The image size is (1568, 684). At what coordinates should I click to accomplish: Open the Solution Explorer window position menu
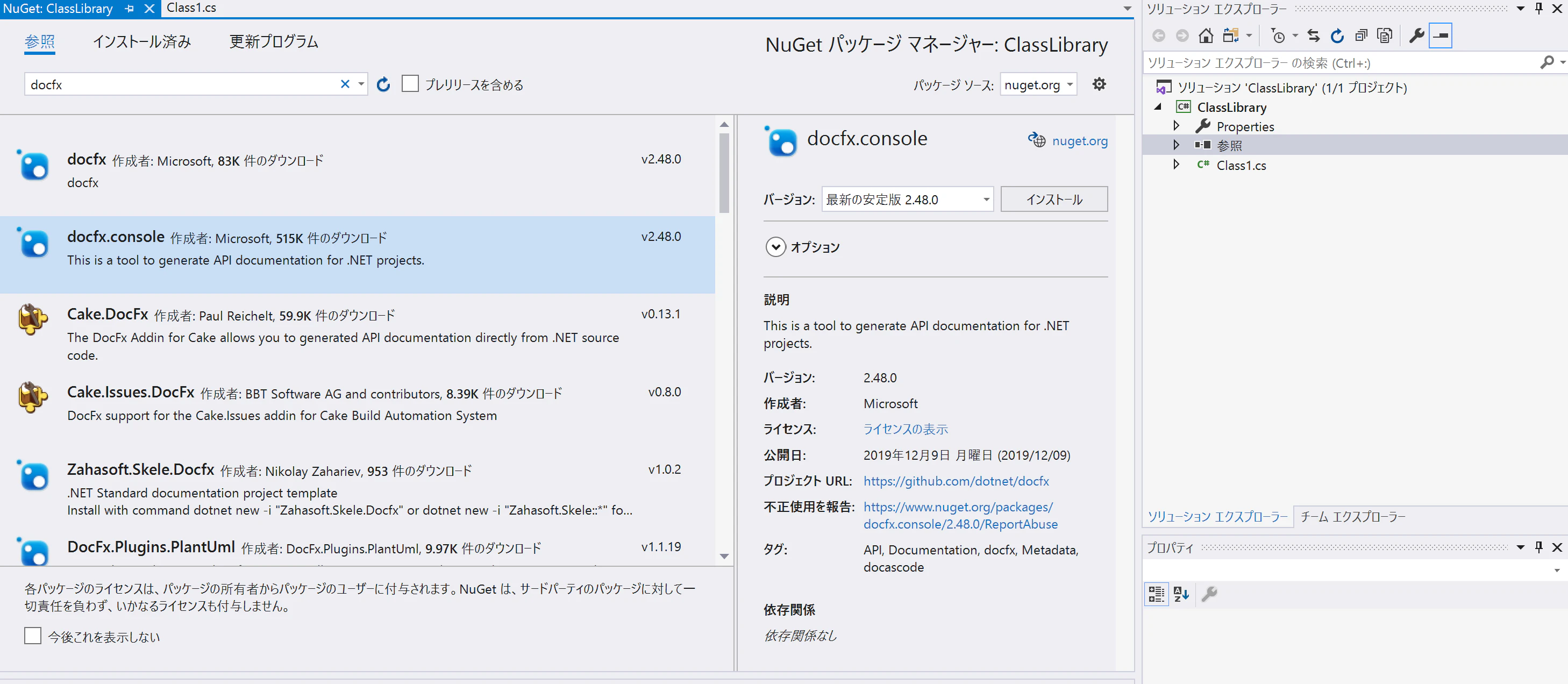pos(1520,9)
